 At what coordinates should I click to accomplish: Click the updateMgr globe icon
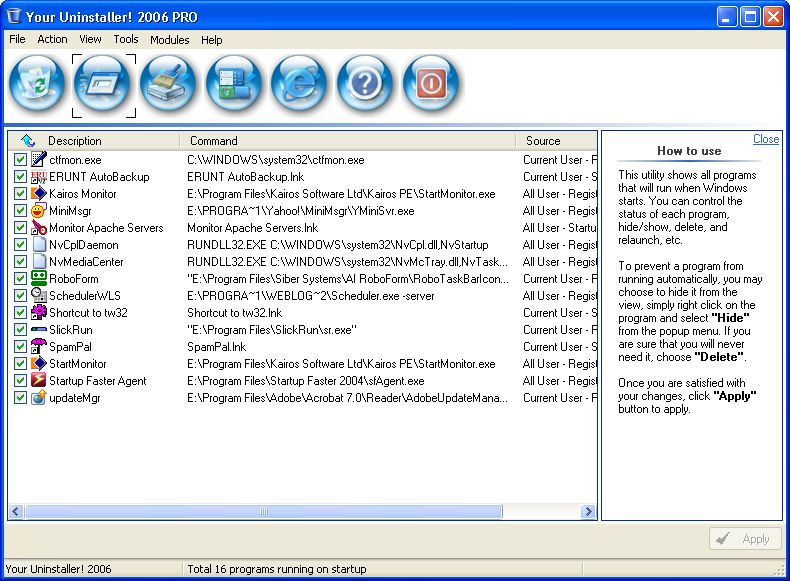(x=39, y=398)
